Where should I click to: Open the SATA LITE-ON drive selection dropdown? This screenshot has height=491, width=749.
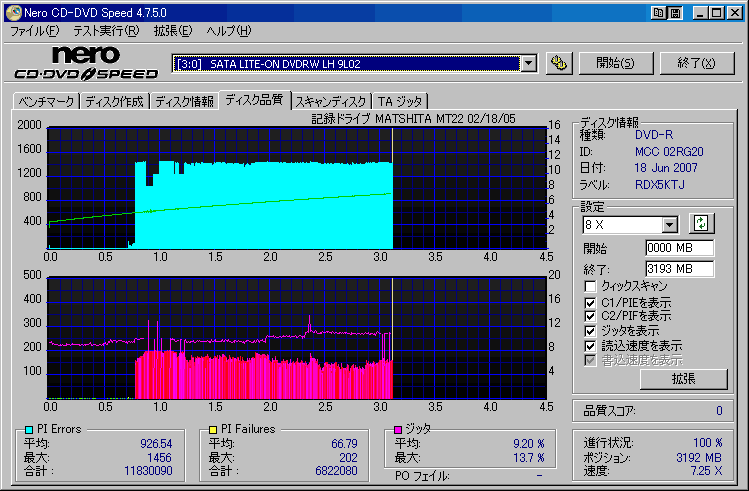528,64
